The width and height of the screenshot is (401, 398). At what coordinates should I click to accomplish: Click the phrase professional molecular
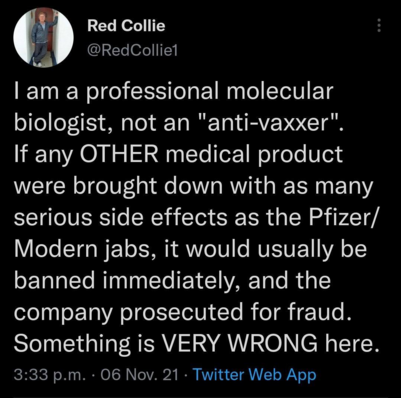click(210, 92)
